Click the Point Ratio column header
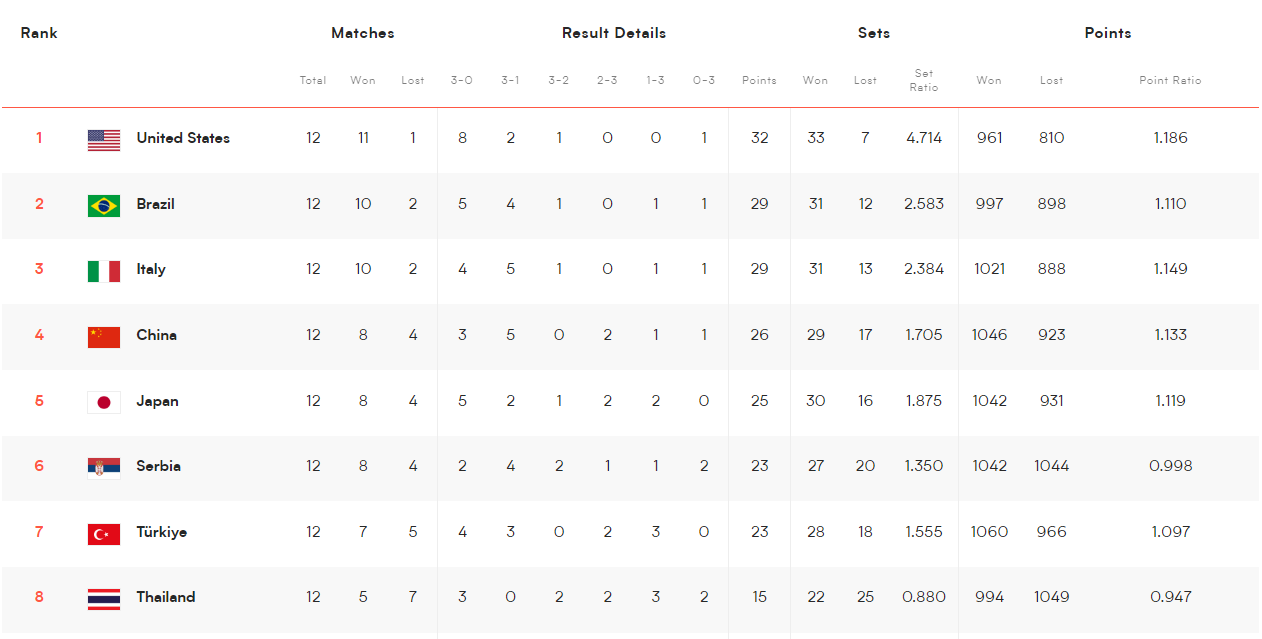The height and width of the screenshot is (639, 1262). [x=1170, y=80]
